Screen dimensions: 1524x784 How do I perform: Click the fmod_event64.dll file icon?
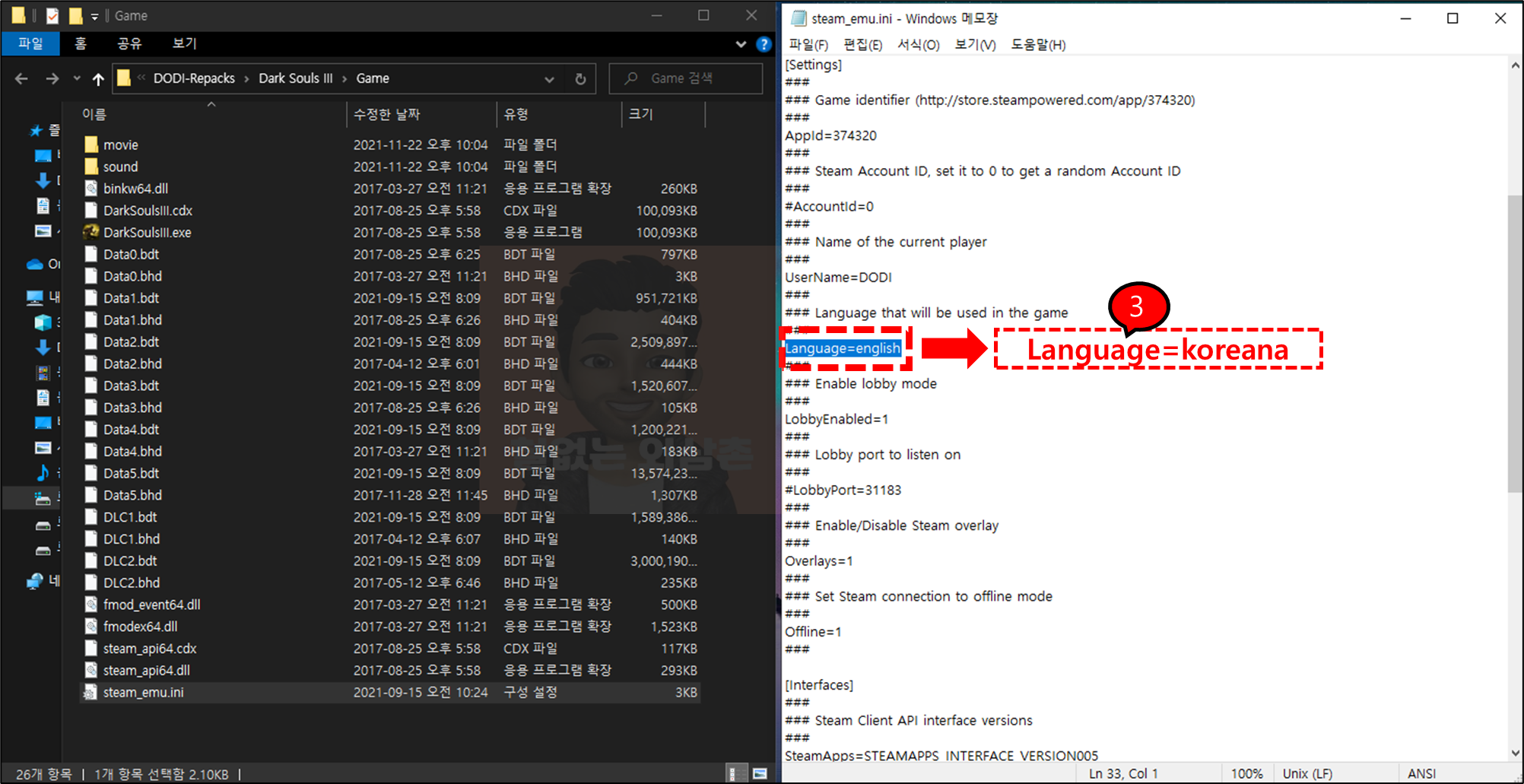pos(91,605)
